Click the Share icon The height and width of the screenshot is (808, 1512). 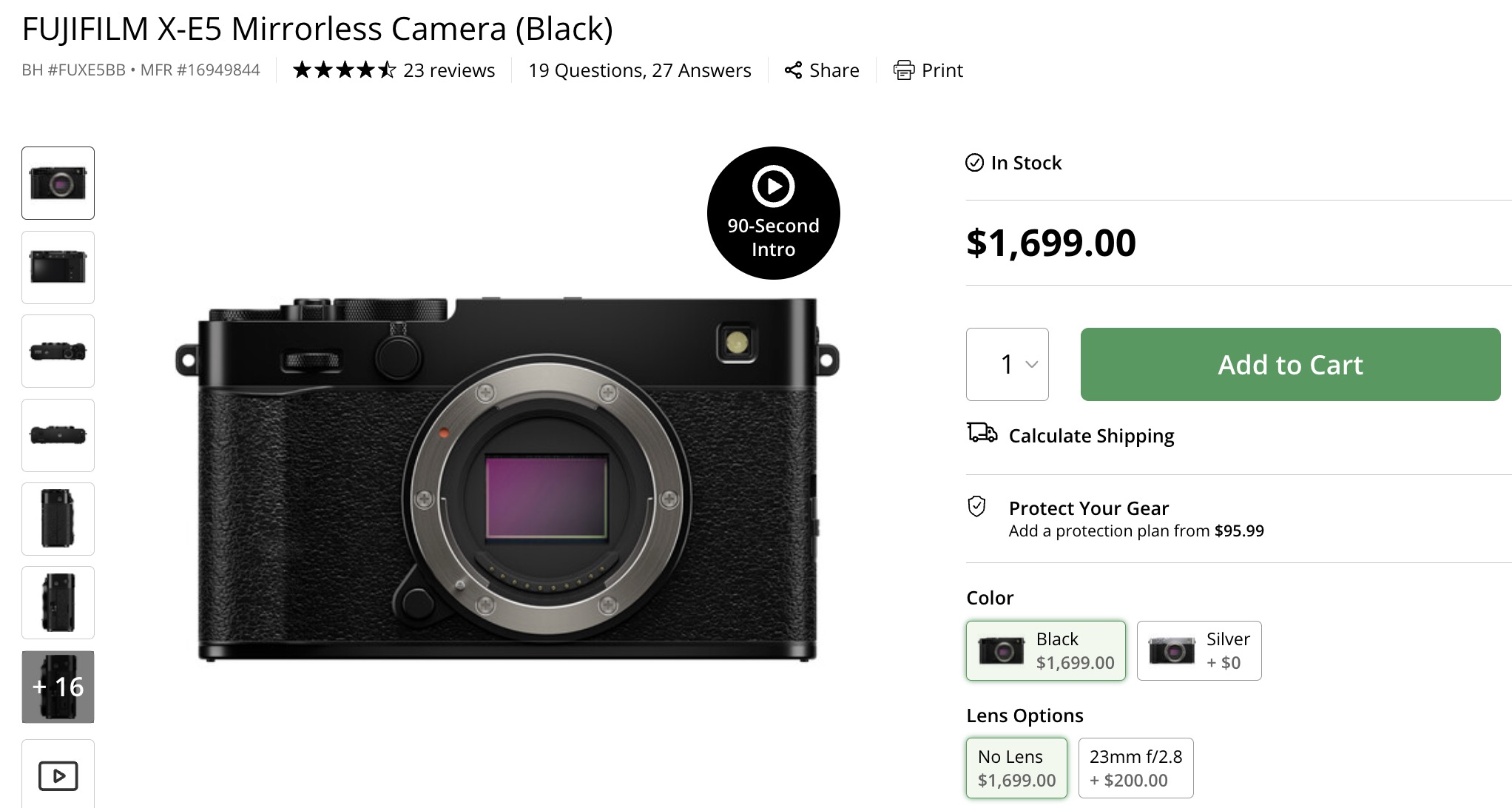point(794,70)
